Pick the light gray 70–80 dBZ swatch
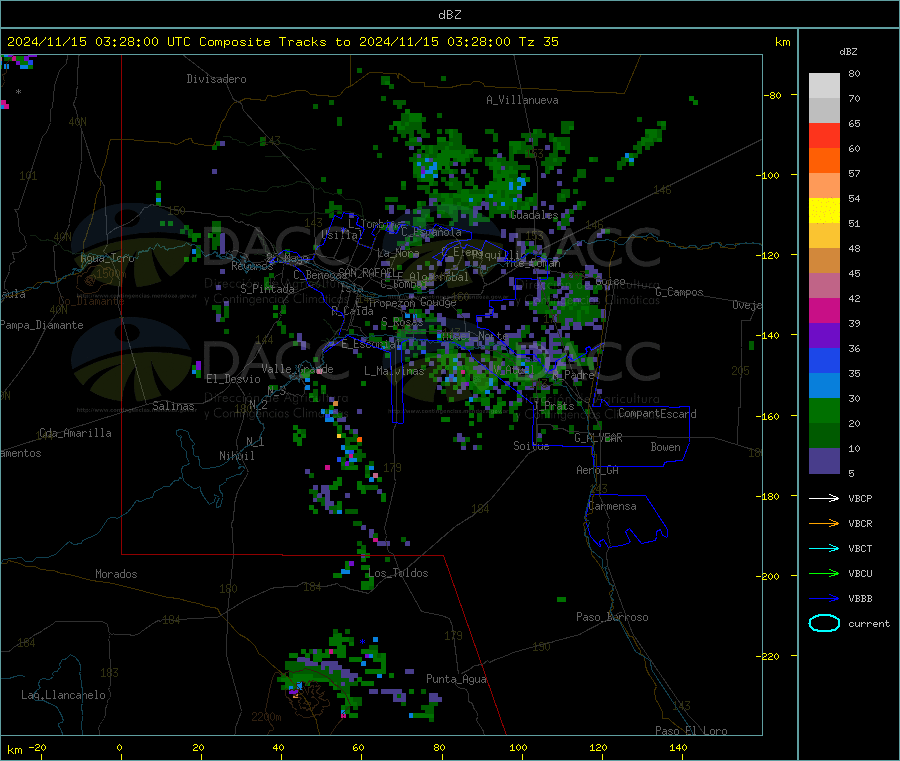This screenshot has width=900, height=761. point(824,86)
